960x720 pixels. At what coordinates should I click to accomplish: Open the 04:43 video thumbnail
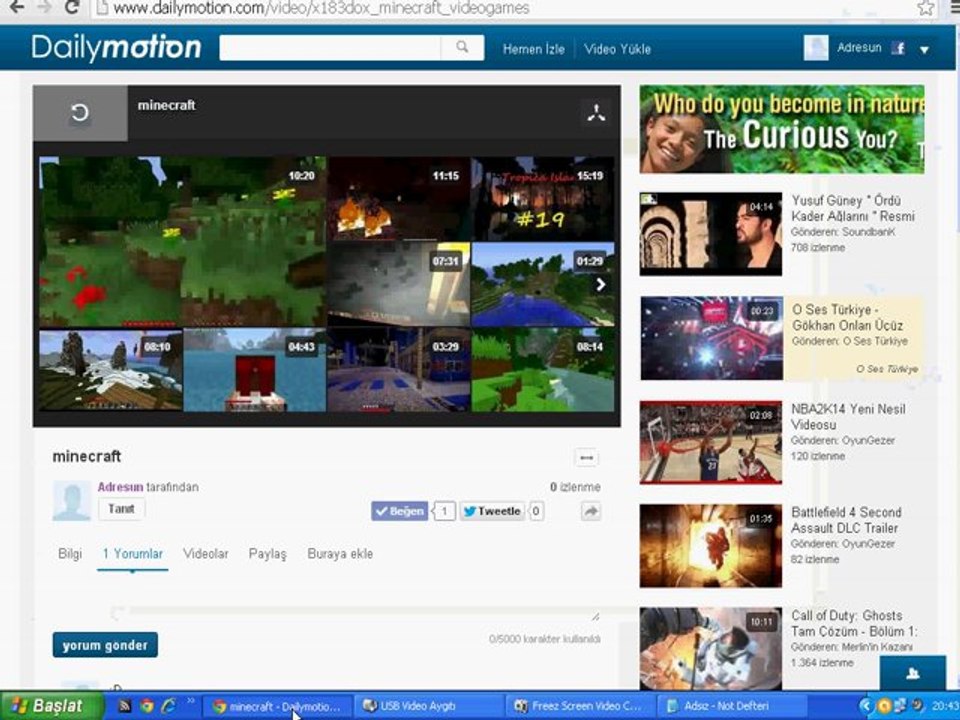point(255,370)
